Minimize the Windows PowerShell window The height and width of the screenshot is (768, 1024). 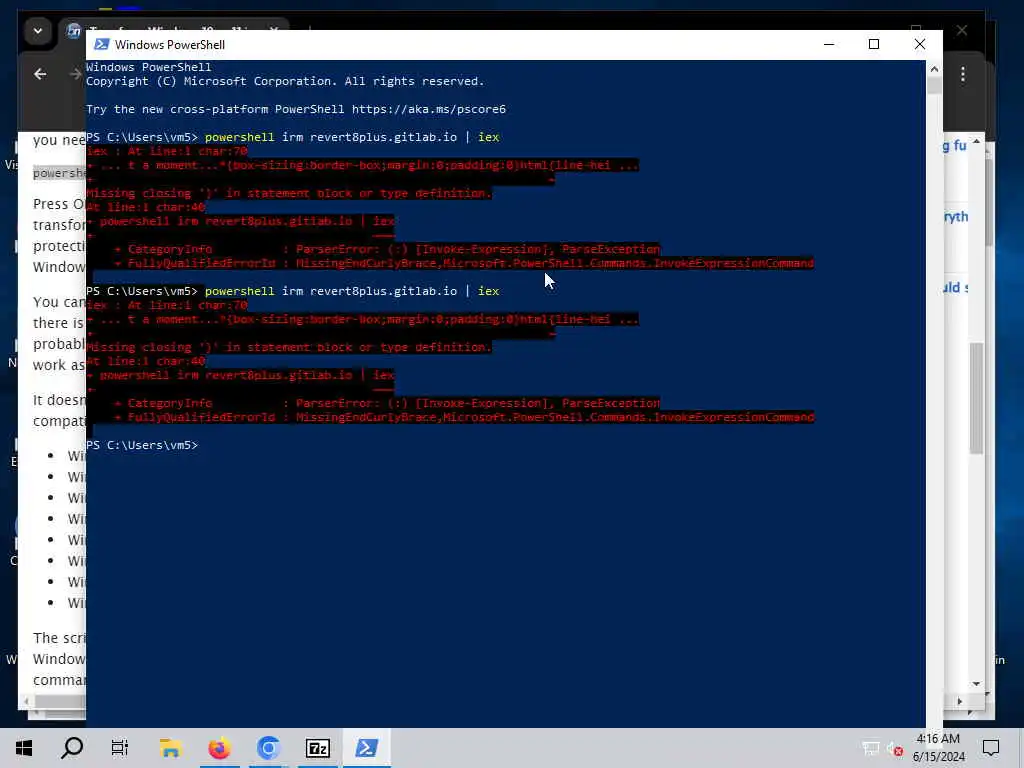pos(829,44)
